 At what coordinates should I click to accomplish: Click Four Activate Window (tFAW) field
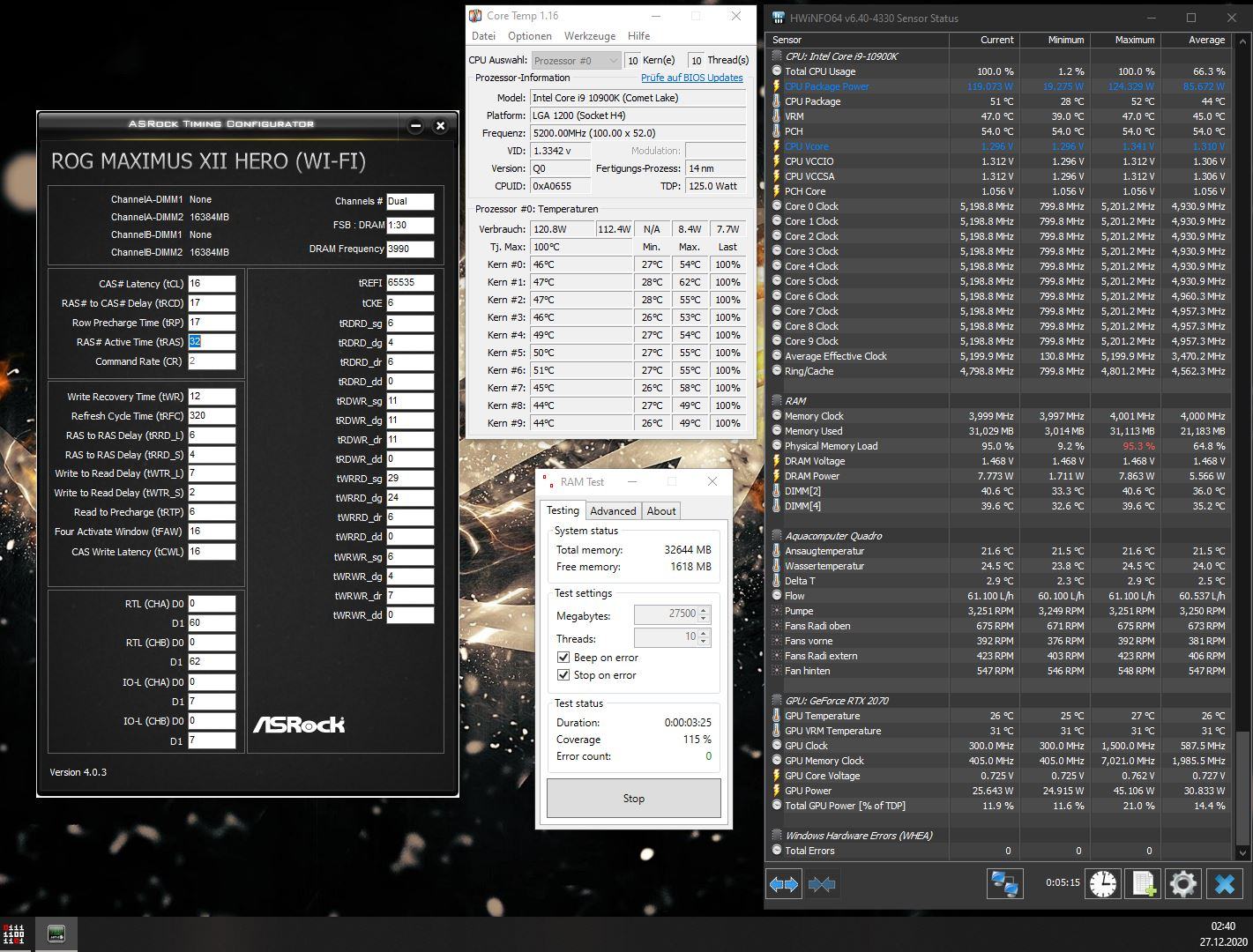pyautogui.click(x=212, y=532)
